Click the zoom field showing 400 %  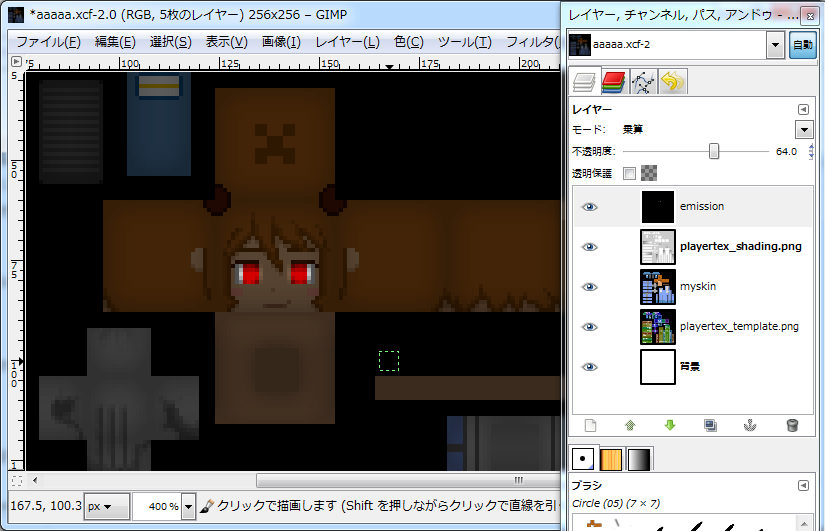point(157,507)
